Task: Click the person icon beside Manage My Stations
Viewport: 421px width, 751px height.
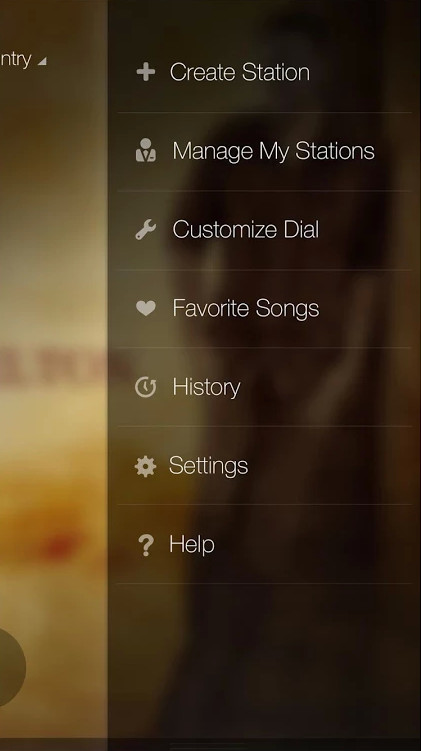Action: pos(146,150)
